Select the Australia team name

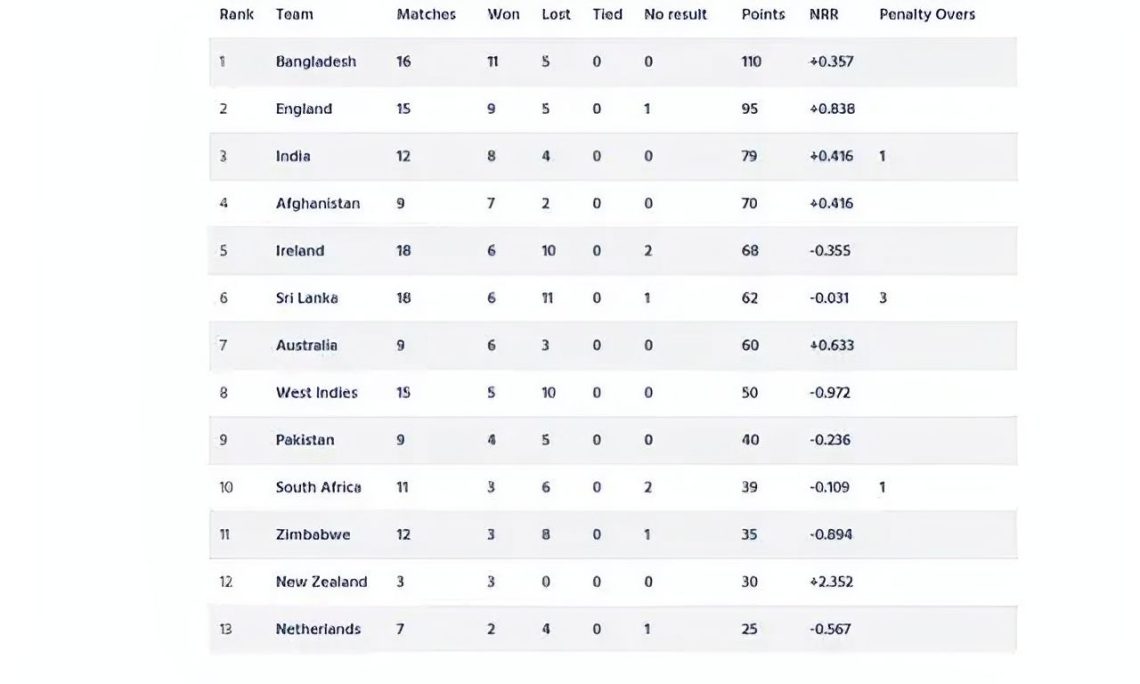[x=307, y=346]
